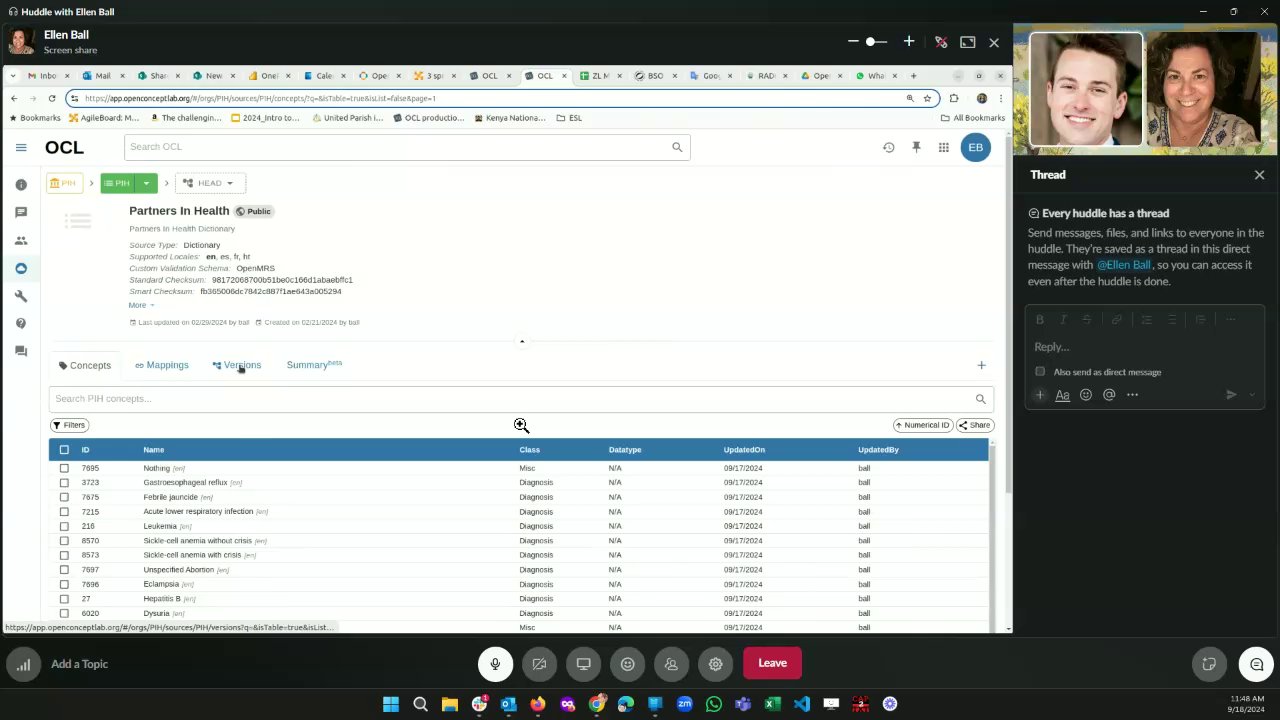Check the box for Gastroesophageal reflux

64,482
